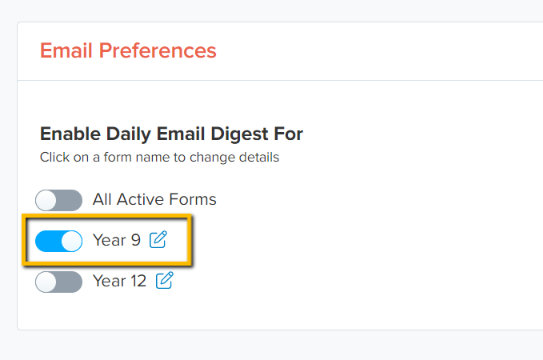The height and width of the screenshot is (360, 543).
Task: Click the number 12 in the Year 12 label
Action: pyautogui.click(x=139, y=281)
